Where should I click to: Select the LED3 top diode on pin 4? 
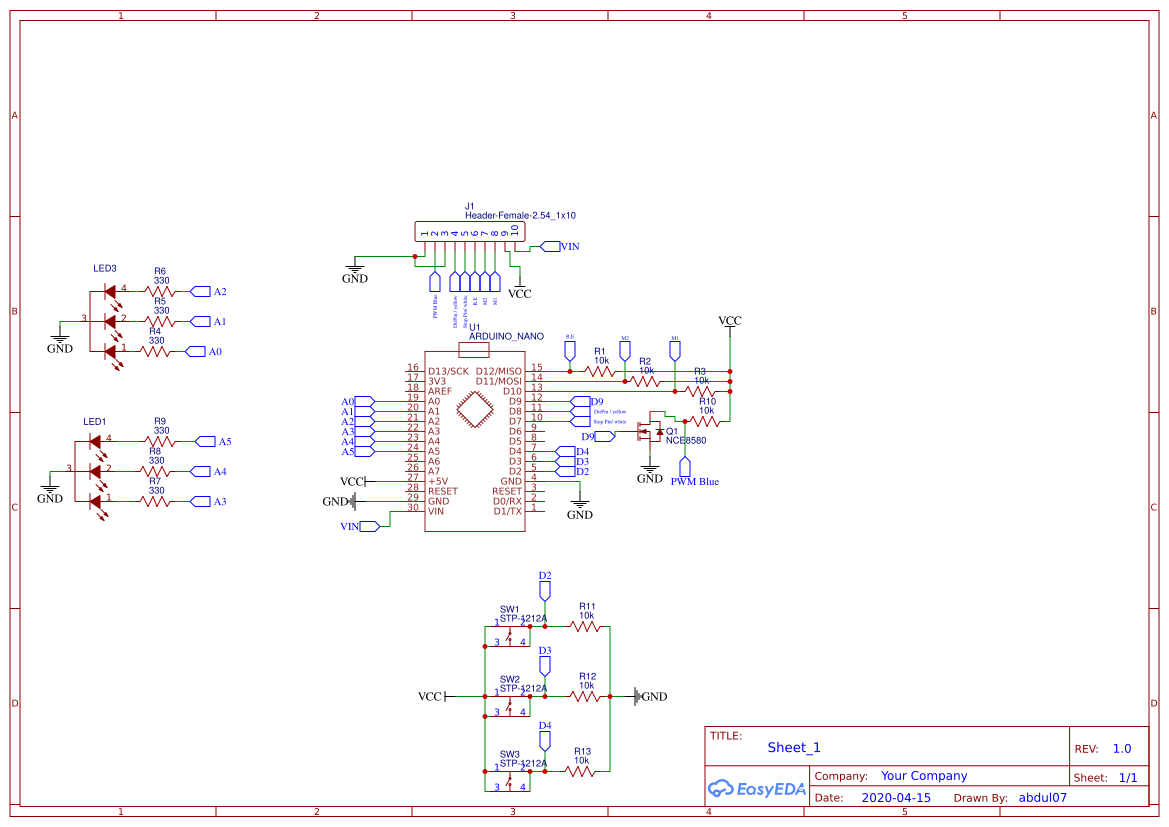110,292
